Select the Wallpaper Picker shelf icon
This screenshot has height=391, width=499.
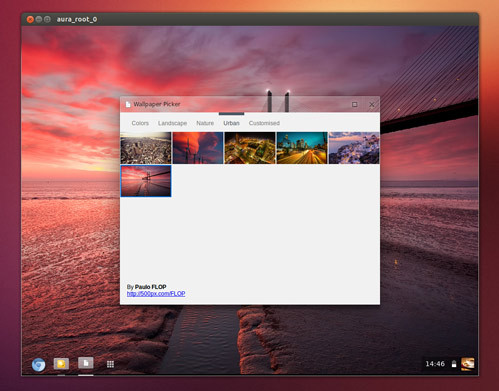tap(86, 363)
